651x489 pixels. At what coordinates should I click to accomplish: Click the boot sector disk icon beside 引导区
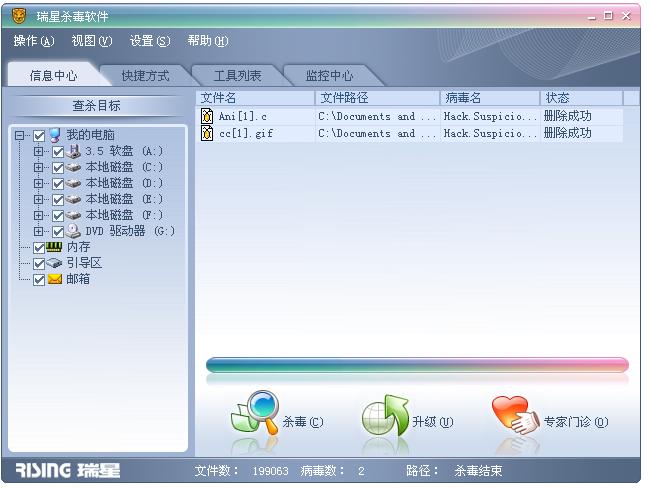[x=54, y=263]
